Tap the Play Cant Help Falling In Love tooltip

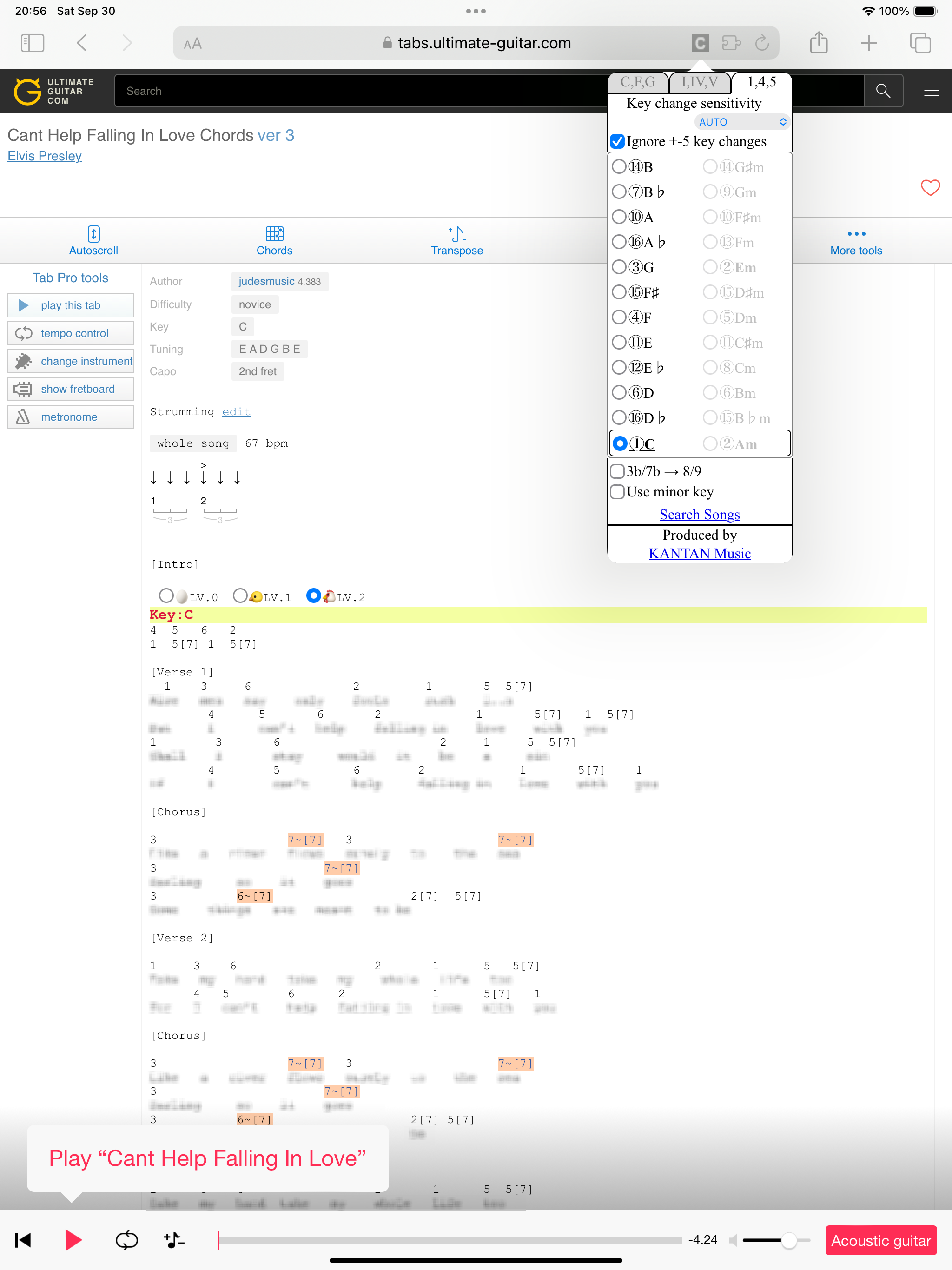pyautogui.click(x=207, y=1158)
